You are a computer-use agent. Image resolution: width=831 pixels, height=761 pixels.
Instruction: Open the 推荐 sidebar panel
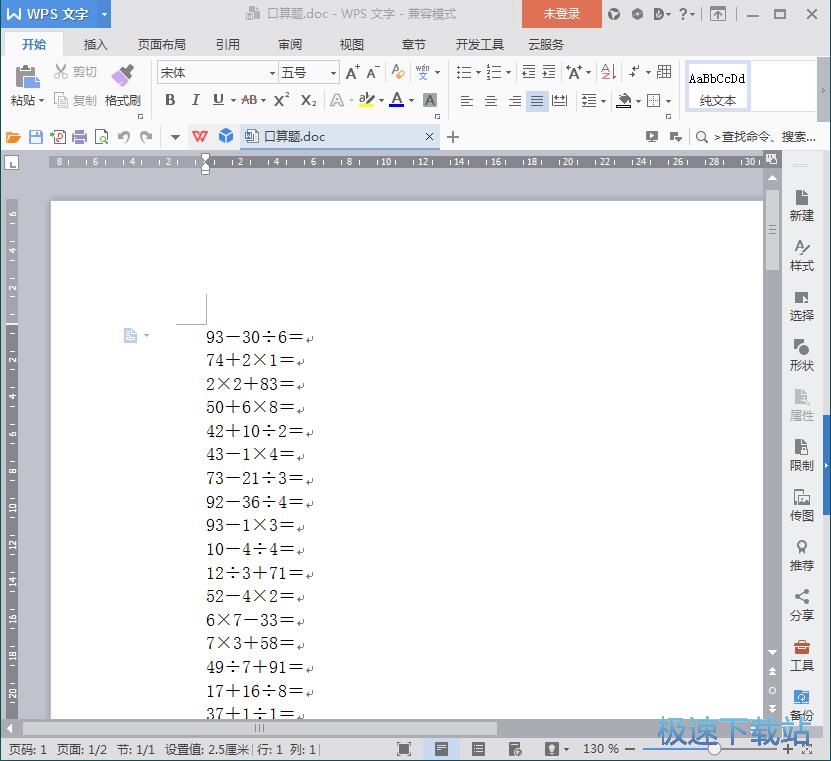coord(801,555)
